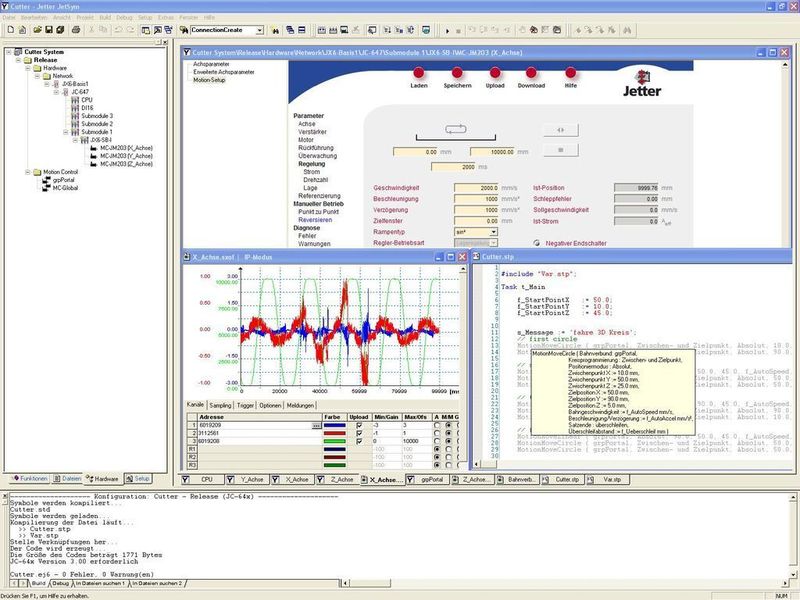Click the printer icon in the toolbar
This screenshot has width=800, height=600.
coord(76,30)
